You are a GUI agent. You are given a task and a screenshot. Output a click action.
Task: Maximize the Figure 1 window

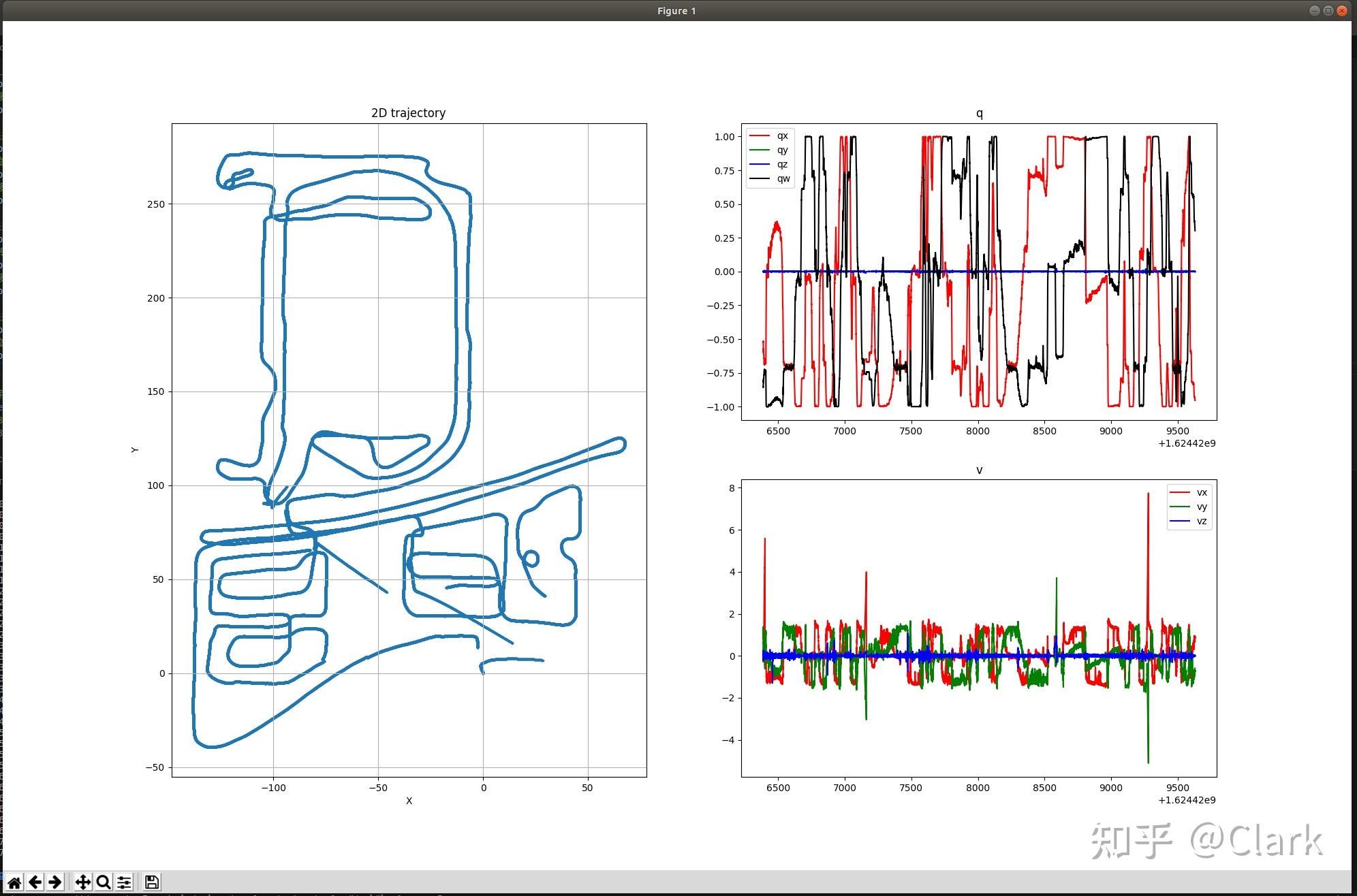(x=1328, y=10)
